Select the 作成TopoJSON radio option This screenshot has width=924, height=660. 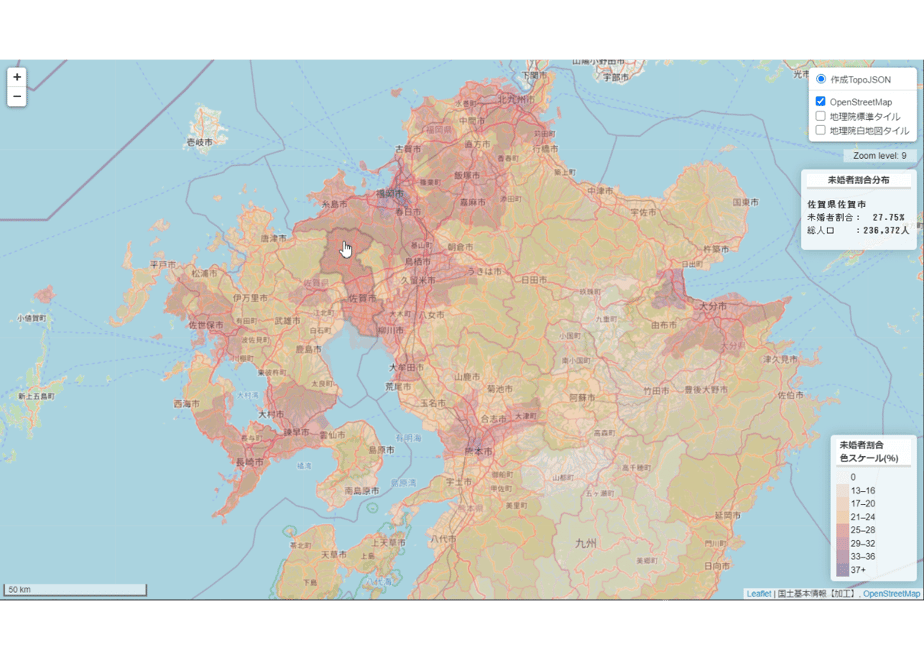(820, 79)
